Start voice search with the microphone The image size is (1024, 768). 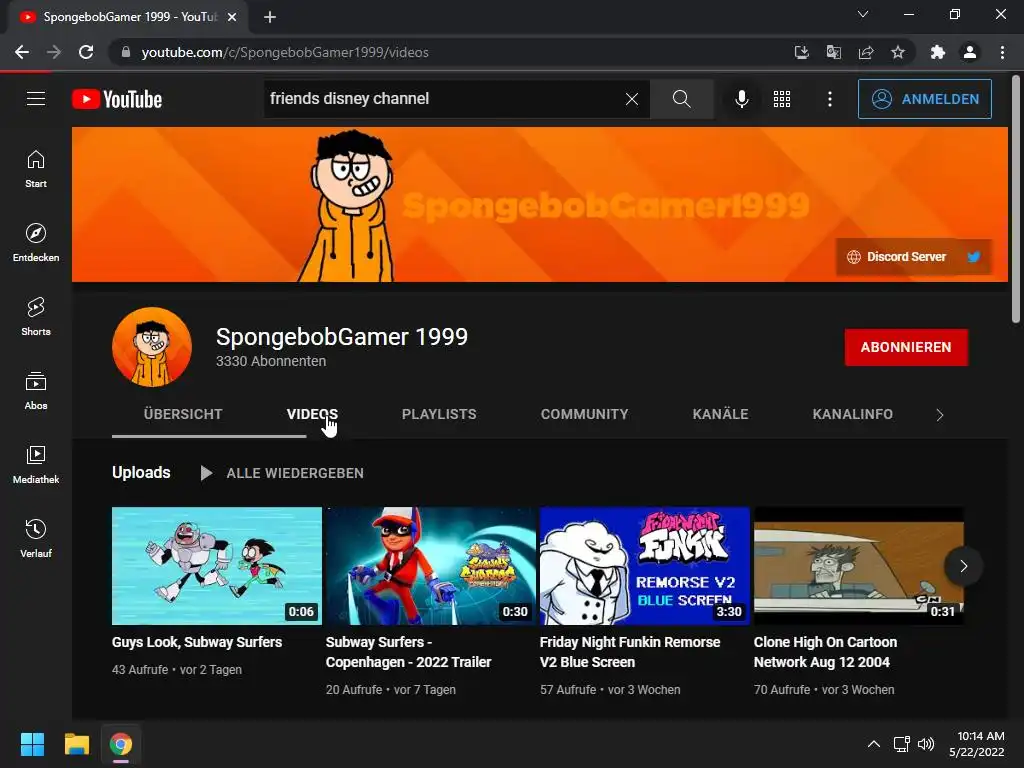(x=741, y=99)
